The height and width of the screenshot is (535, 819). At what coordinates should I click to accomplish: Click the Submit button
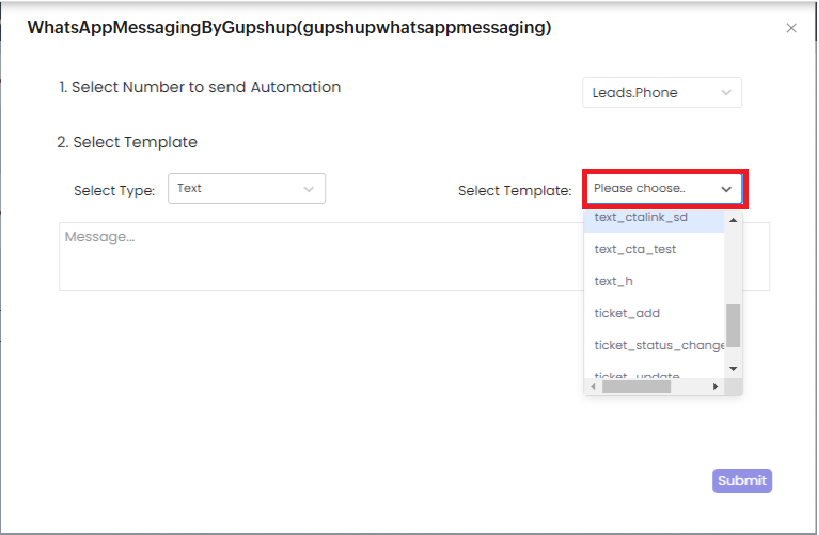coord(742,481)
